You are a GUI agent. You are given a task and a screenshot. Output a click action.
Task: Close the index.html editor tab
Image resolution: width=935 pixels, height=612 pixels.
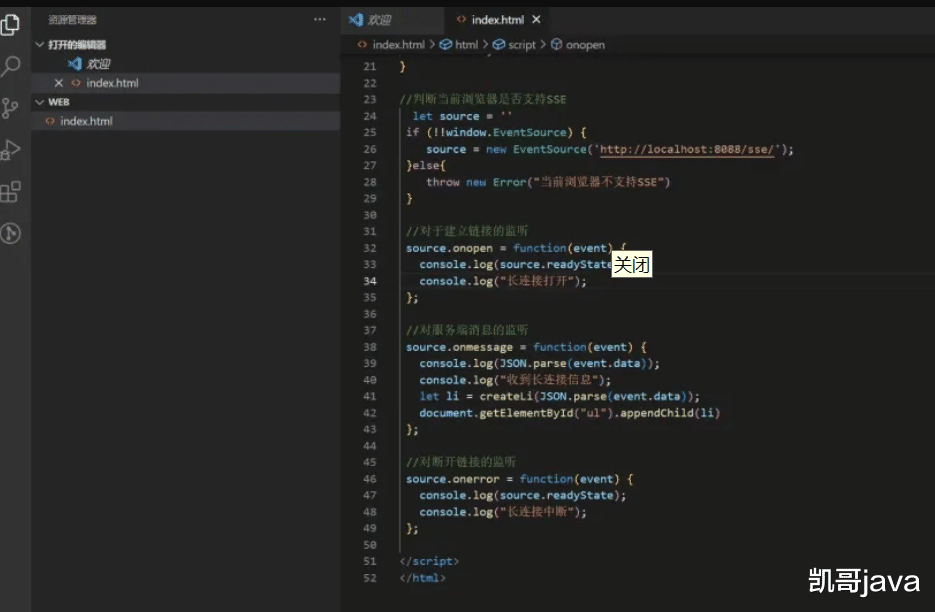[x=537, y=20]
